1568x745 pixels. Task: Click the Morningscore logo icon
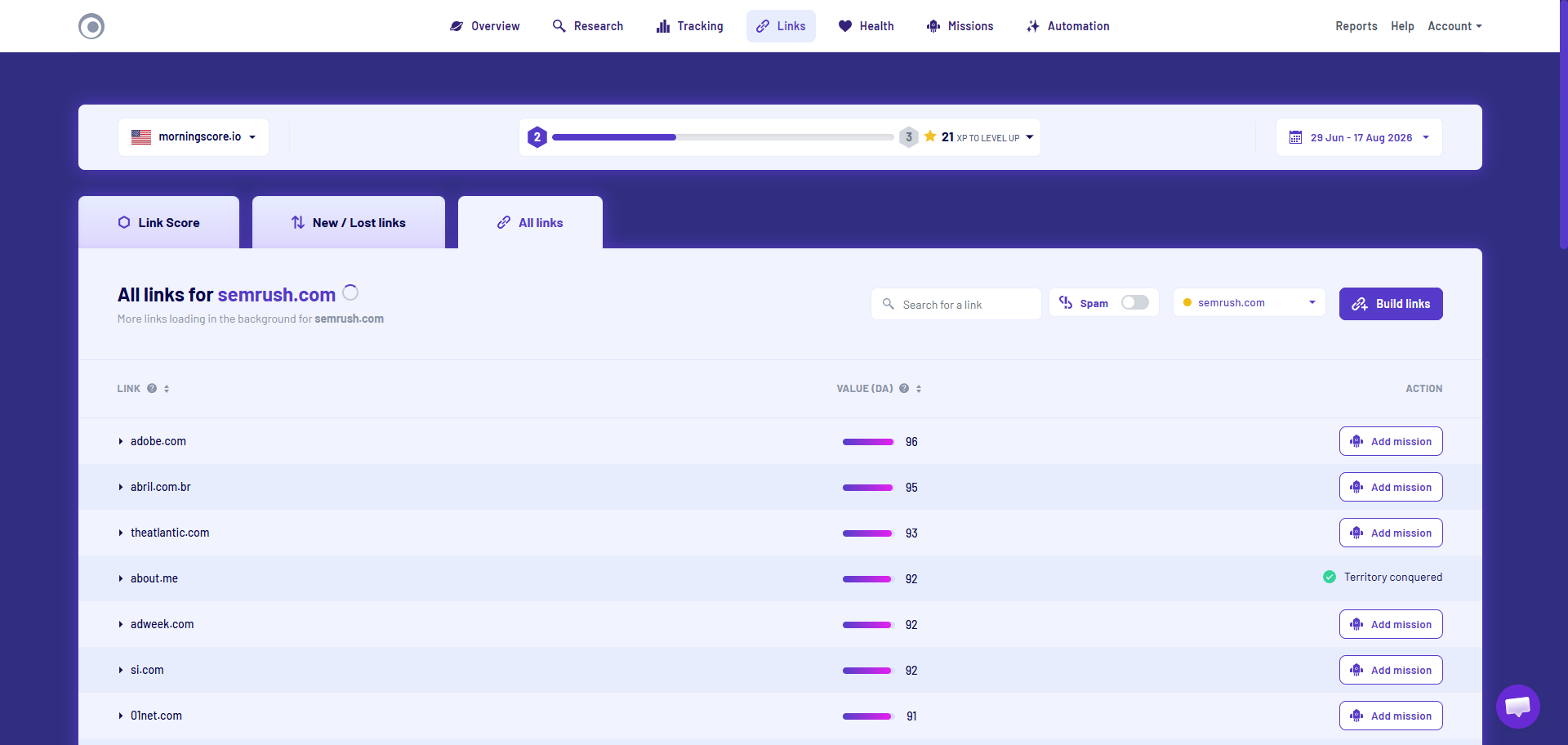(x=91, y=26)
